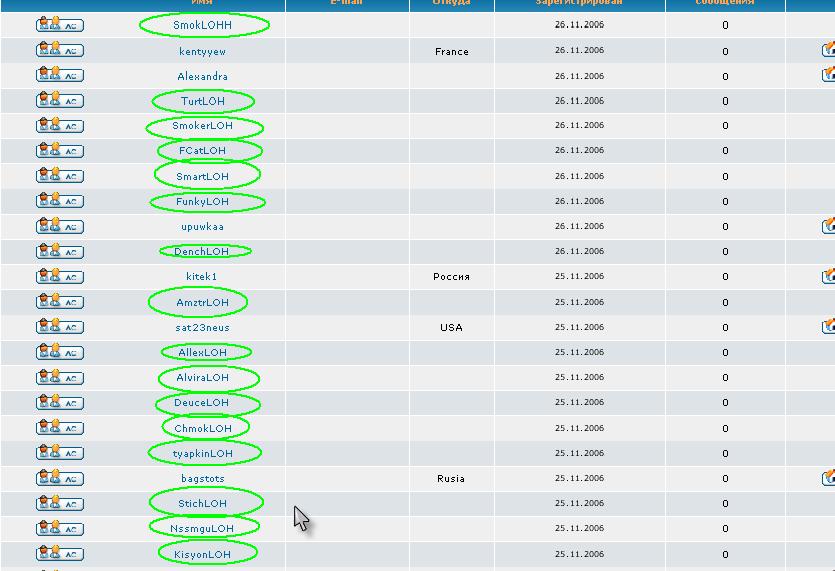Click username link SmokerLOH
Viewport: 835px width, 571px height.
coord(203,126)
